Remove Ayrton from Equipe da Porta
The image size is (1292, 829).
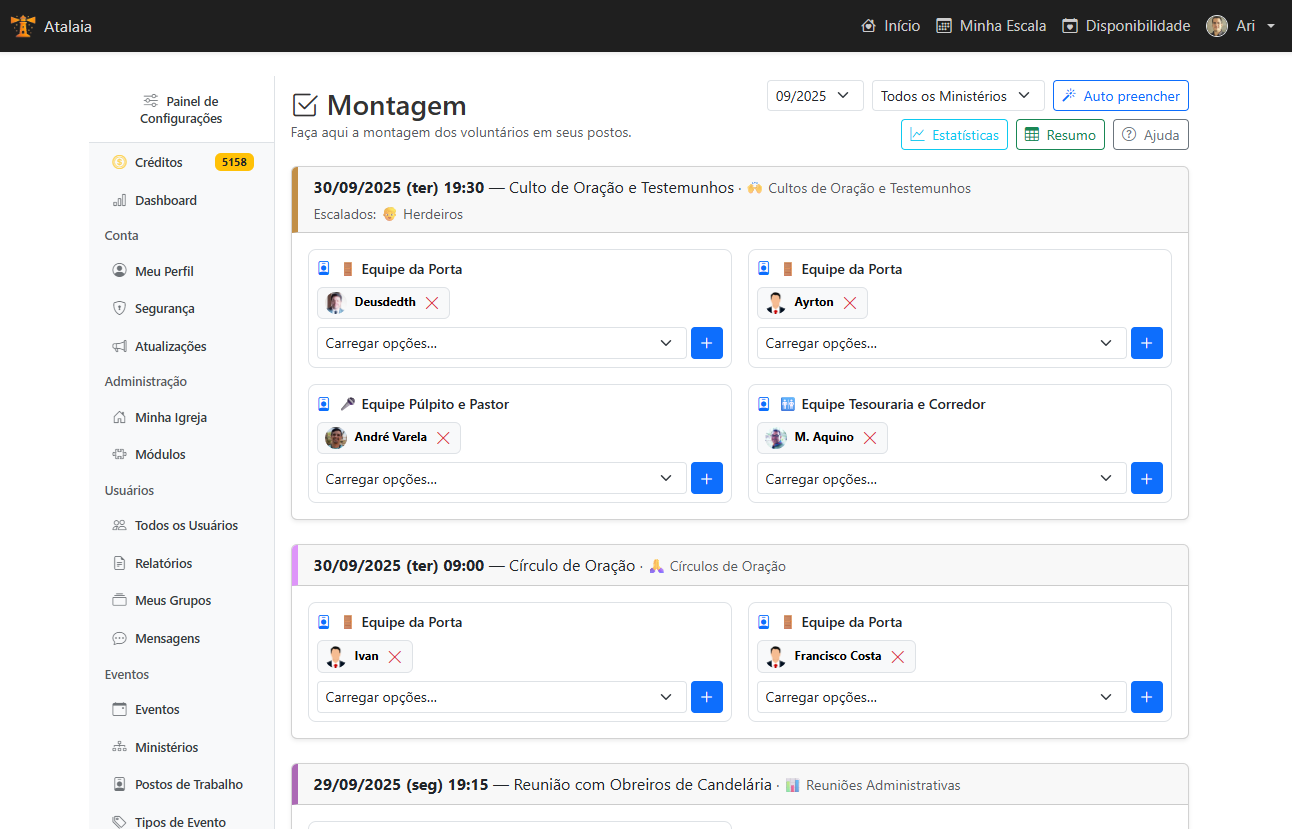coord(850,303)
